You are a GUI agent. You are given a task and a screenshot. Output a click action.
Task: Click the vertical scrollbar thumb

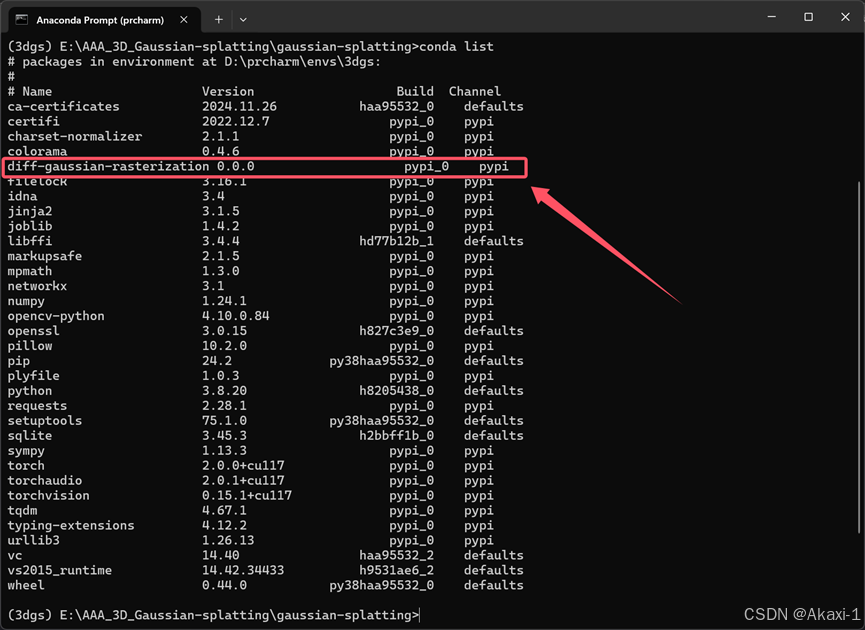click(x=859, y=357)
